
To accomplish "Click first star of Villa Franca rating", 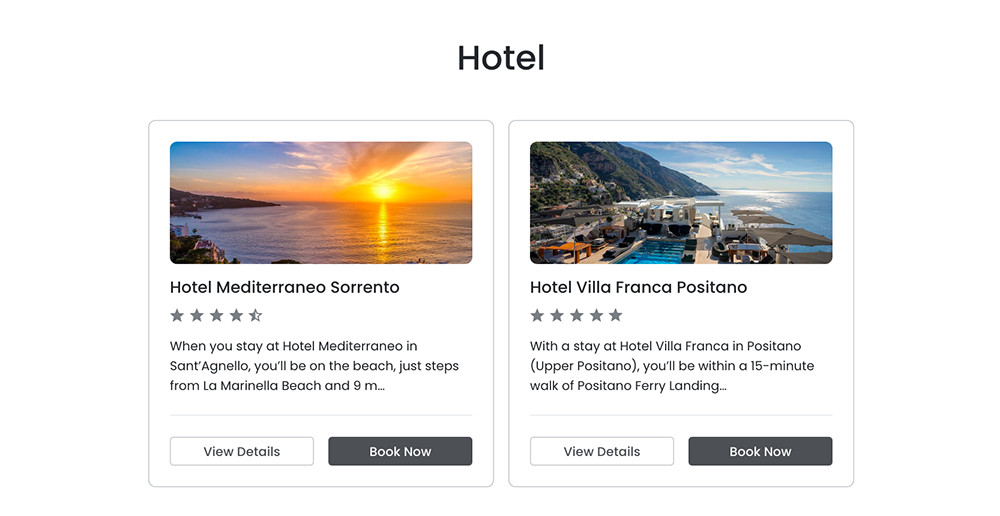I will pos(537,315).
